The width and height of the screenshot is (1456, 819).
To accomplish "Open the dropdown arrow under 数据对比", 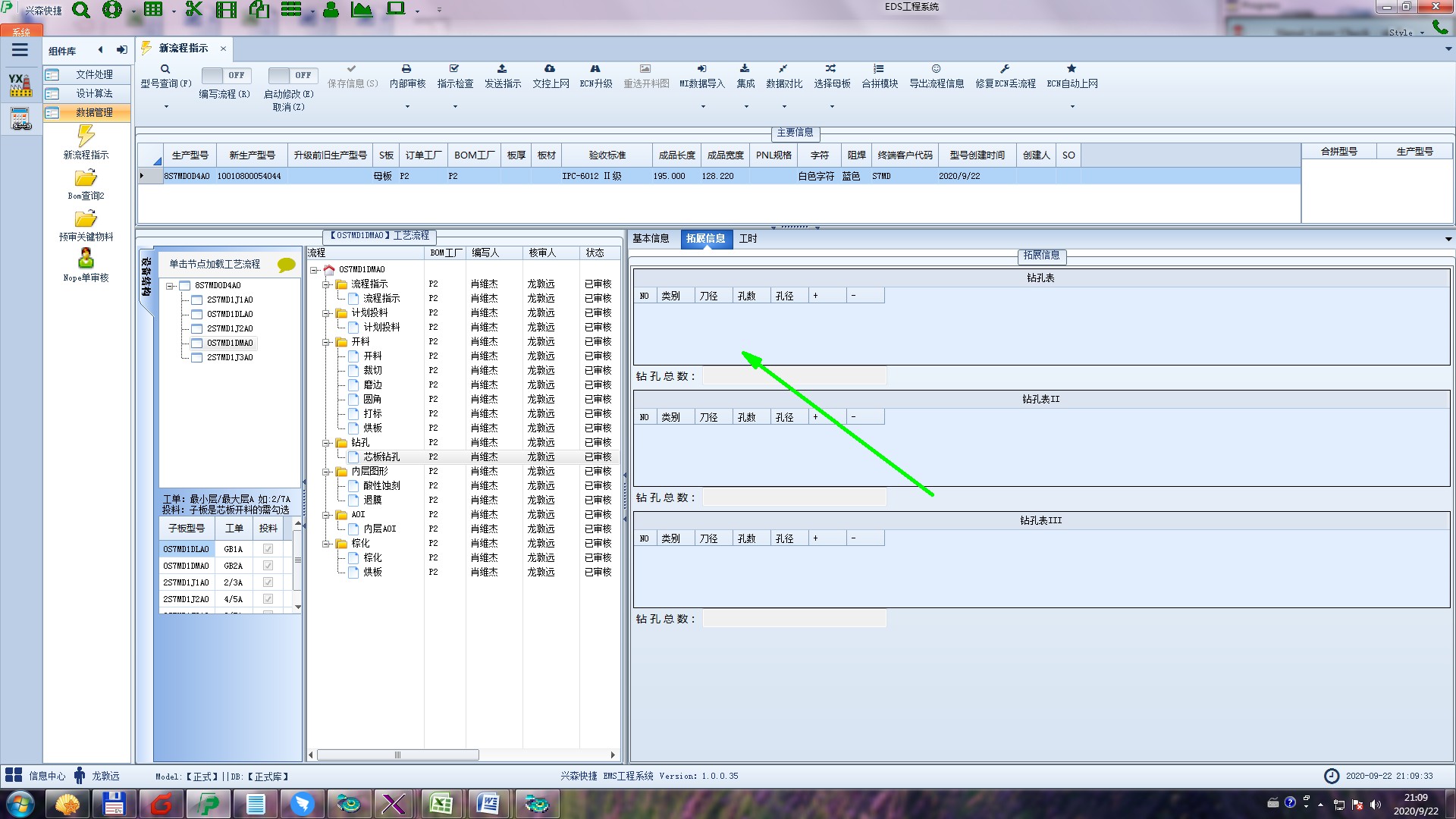I will [783, 107].
